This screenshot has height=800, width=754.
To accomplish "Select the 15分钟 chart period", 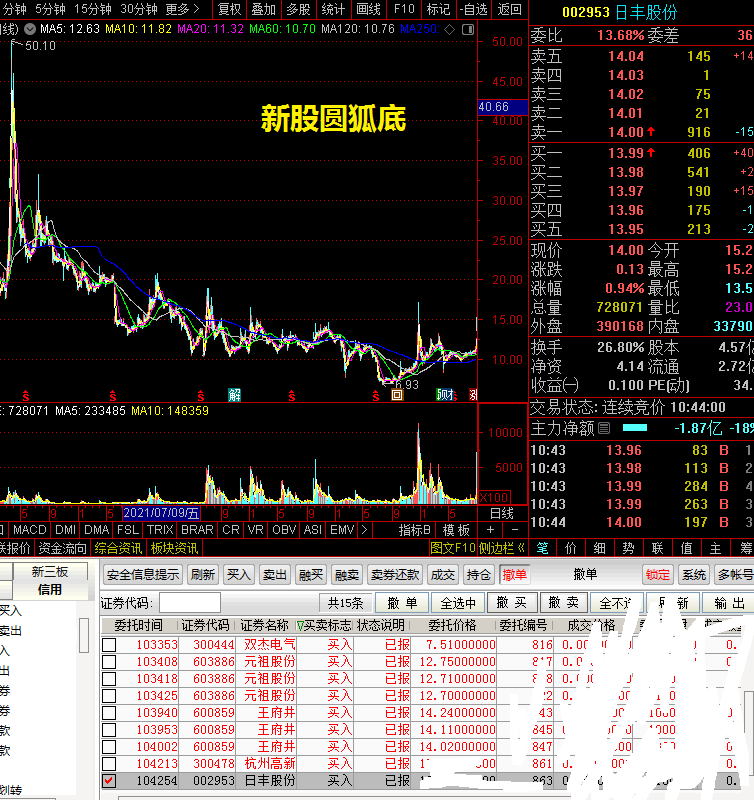I will [92, 9].
